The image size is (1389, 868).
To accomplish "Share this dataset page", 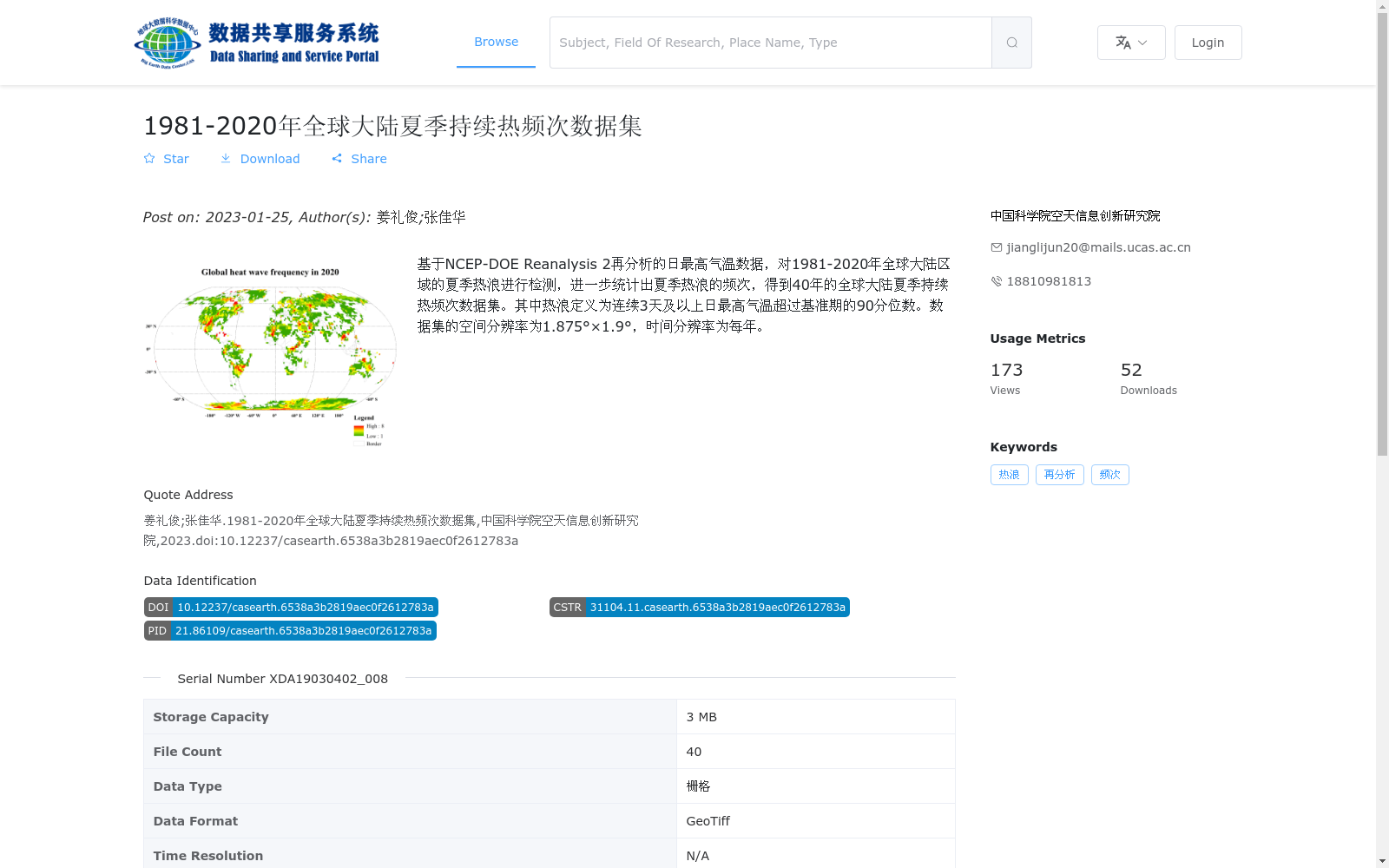I will (359, 159).
